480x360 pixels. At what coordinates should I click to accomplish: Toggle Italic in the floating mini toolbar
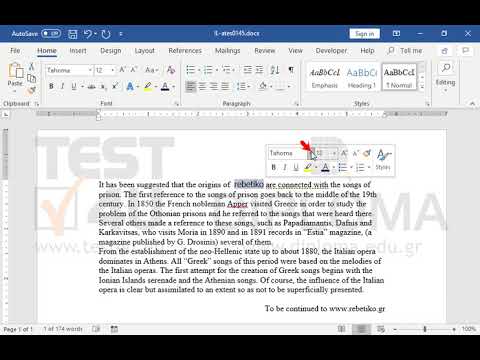pos(285,167)
